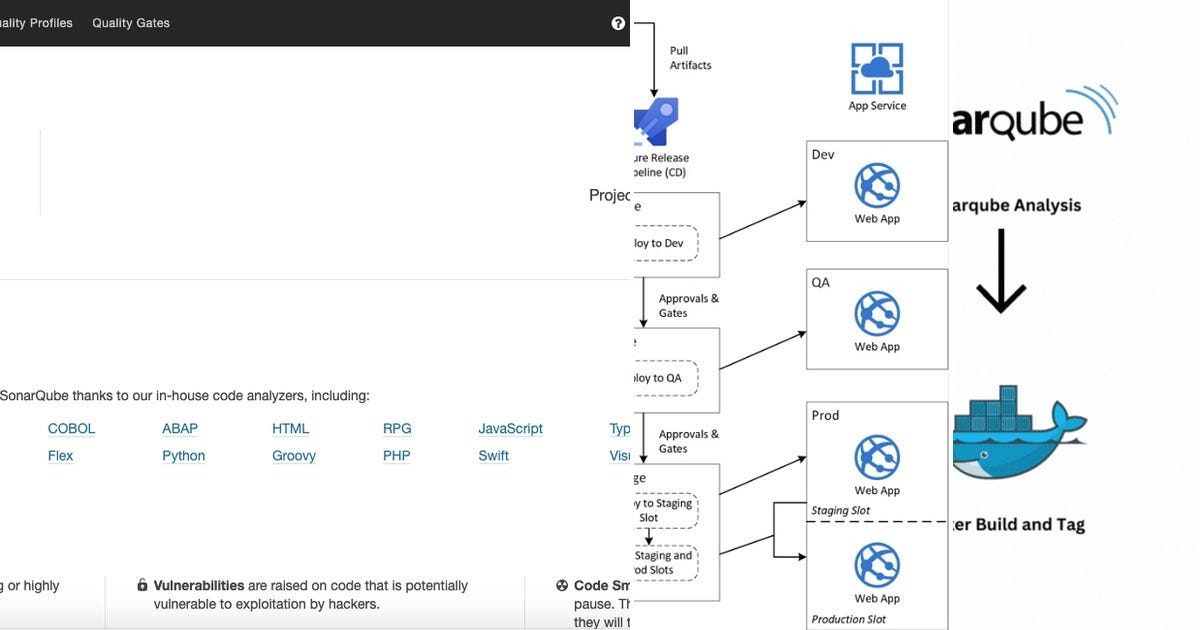Click the 'Sonarqube Analysis' heading text
The height and width of the screenshot is (630, 1200).
point(1016,205)
